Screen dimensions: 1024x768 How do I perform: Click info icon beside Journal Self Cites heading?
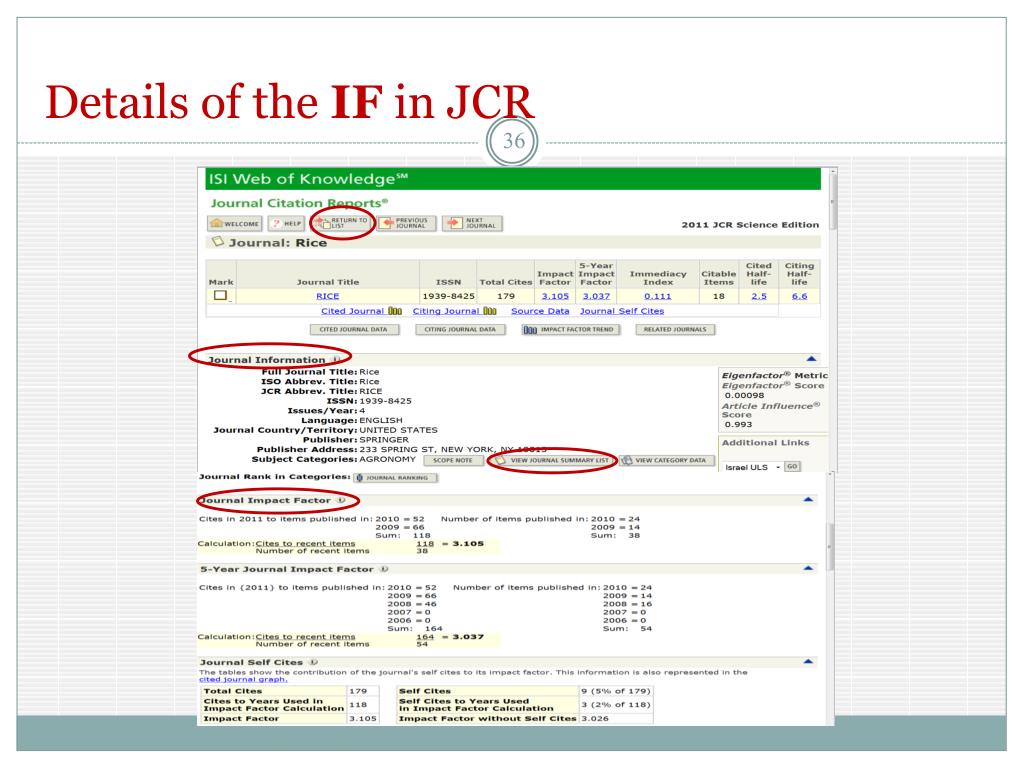tap(313, 662)
